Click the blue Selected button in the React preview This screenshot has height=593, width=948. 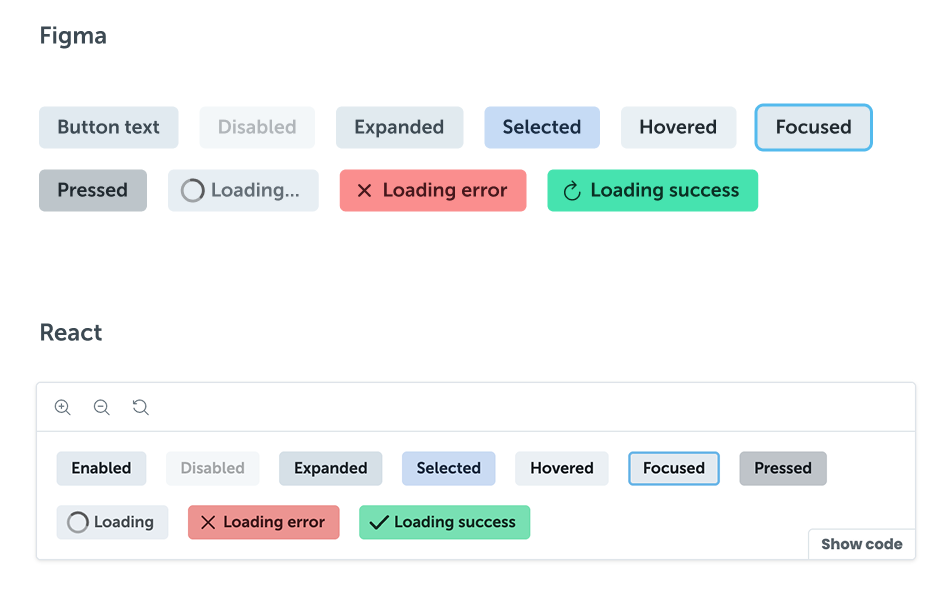coord(448,468)
